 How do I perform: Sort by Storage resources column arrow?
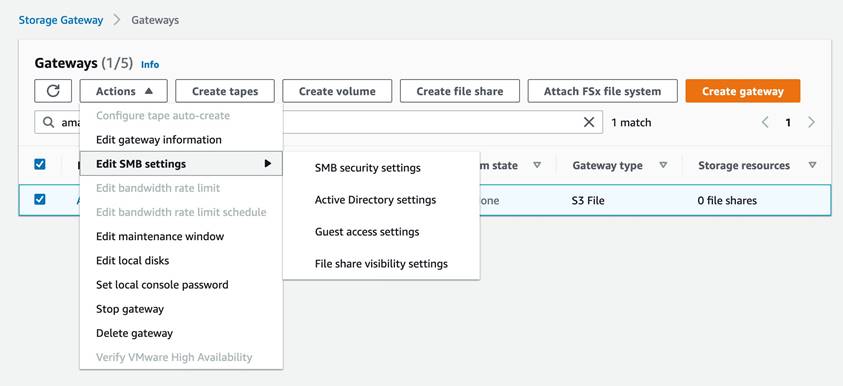click(812, 165)
